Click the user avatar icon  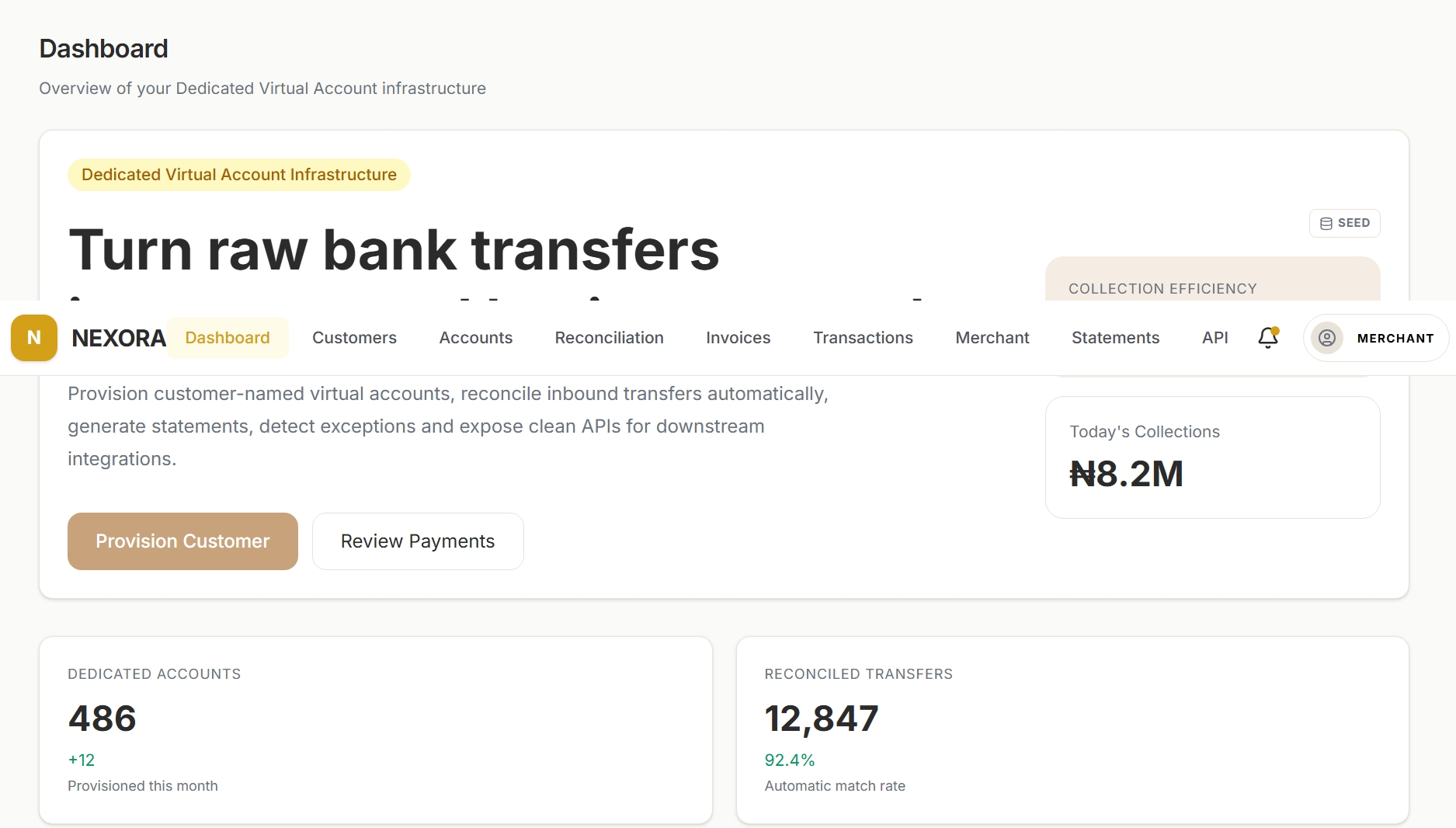(x=1327, y=338)
